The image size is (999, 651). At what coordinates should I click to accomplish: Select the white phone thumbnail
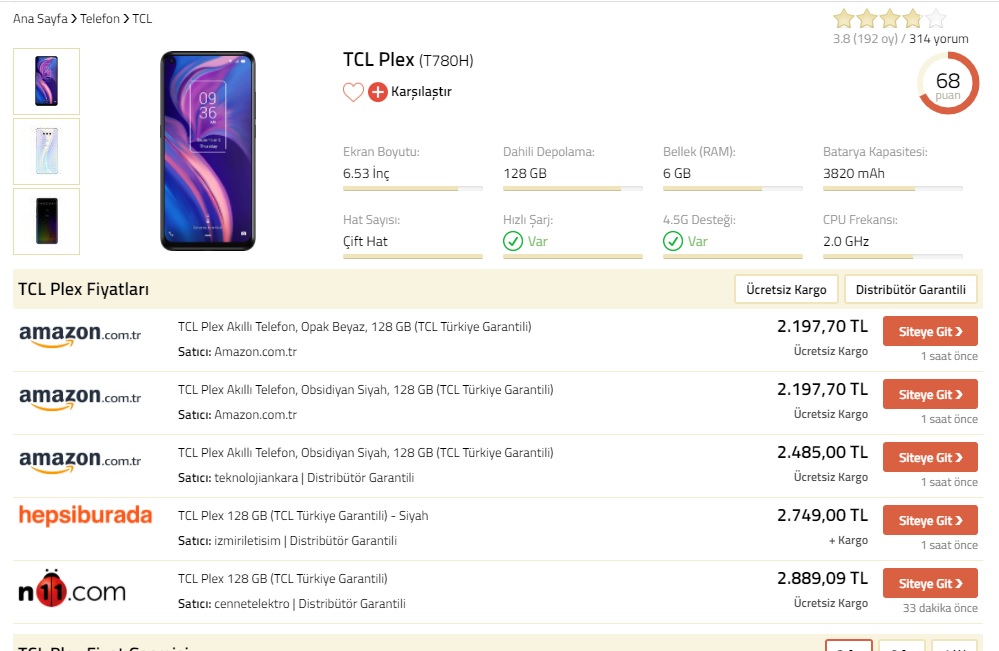47,152
